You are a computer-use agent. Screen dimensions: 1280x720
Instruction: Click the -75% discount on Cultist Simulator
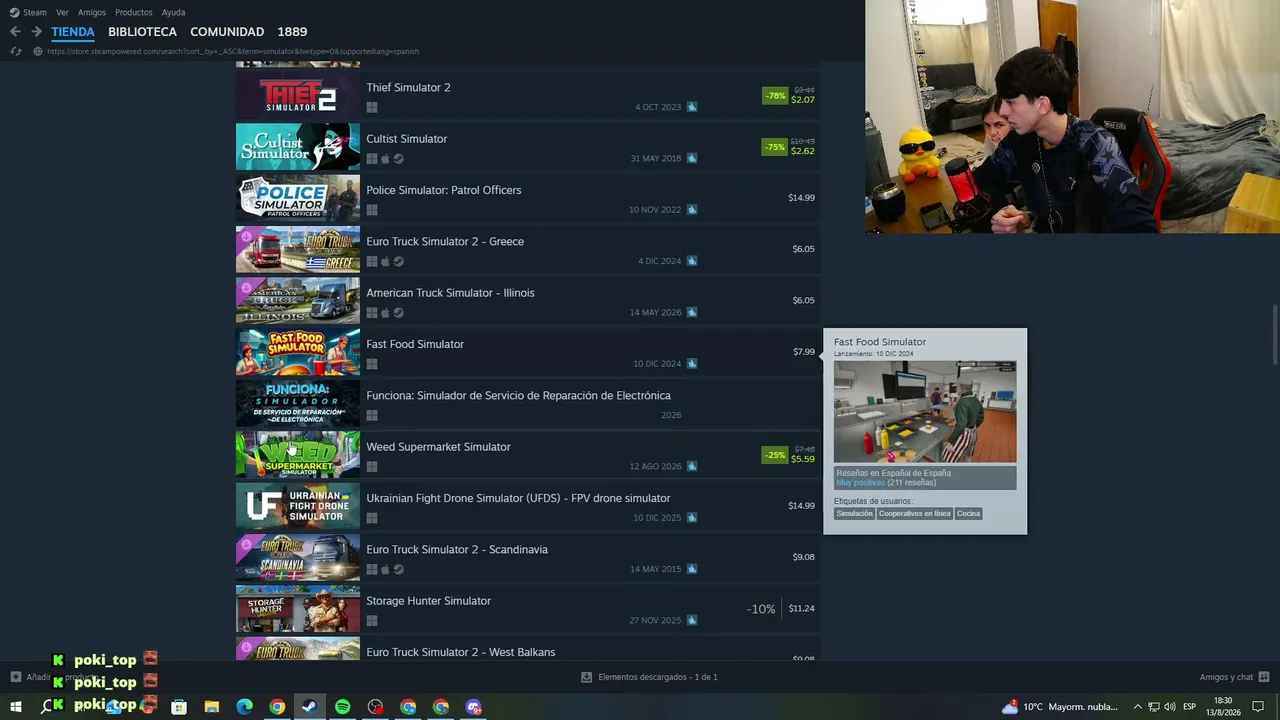(x=775, y=147)
